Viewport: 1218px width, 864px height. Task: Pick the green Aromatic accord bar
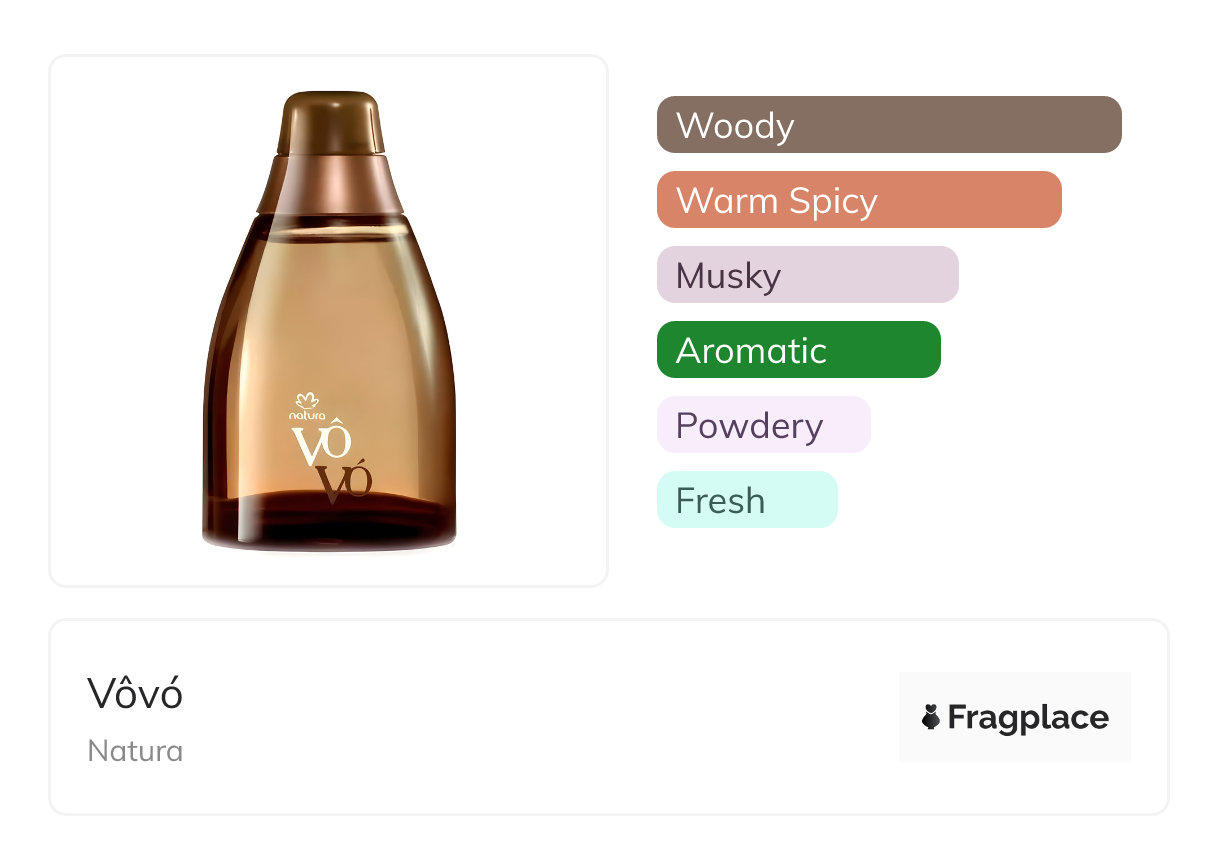[x=798, y=350]
